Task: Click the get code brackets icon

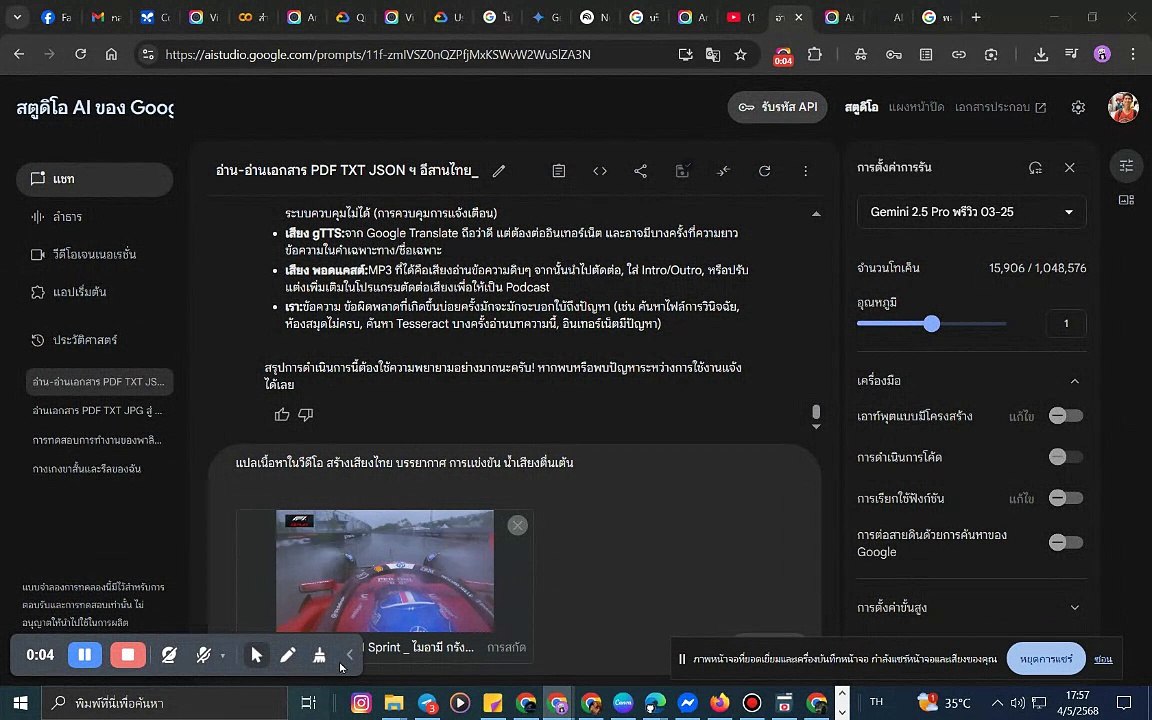Action: pyautogui.click(x=600, y=171)
